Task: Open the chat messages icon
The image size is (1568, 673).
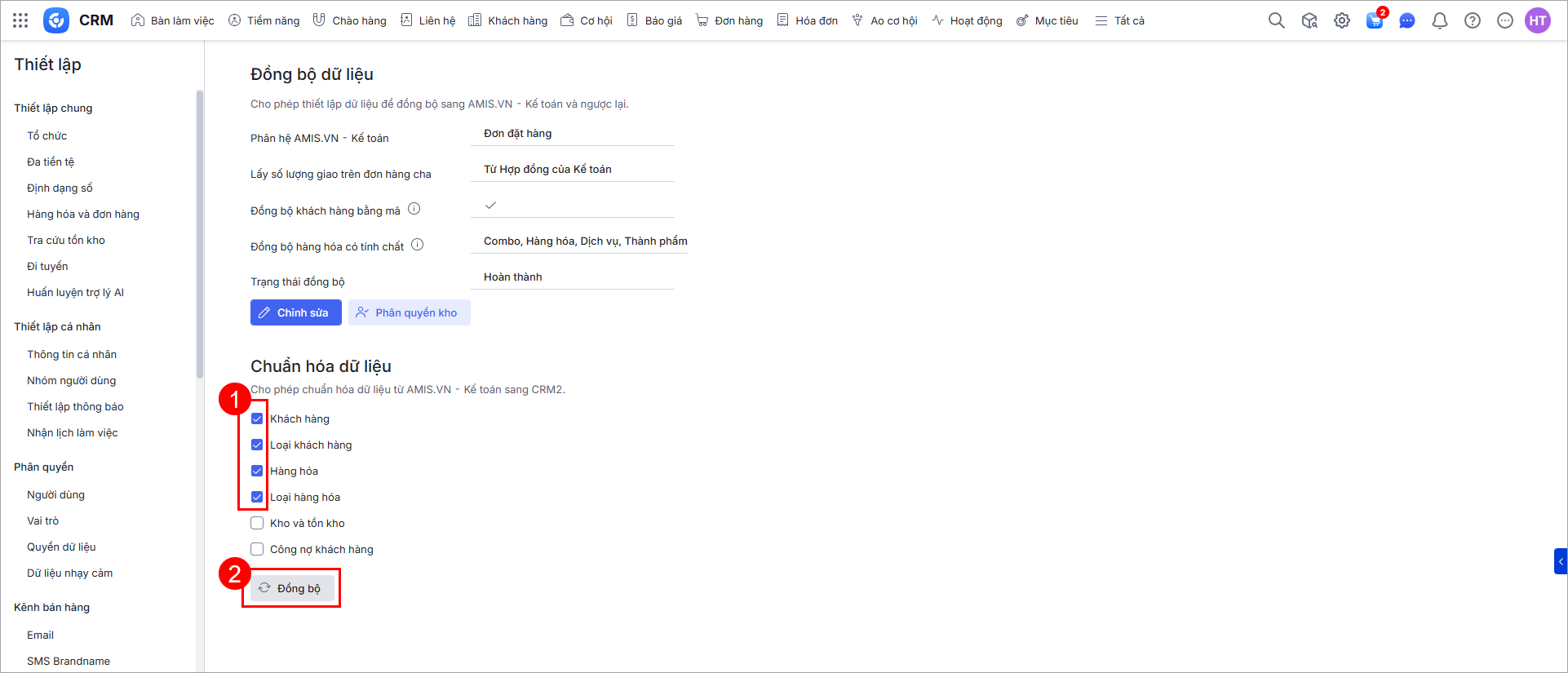Action: pos(1406,20)
